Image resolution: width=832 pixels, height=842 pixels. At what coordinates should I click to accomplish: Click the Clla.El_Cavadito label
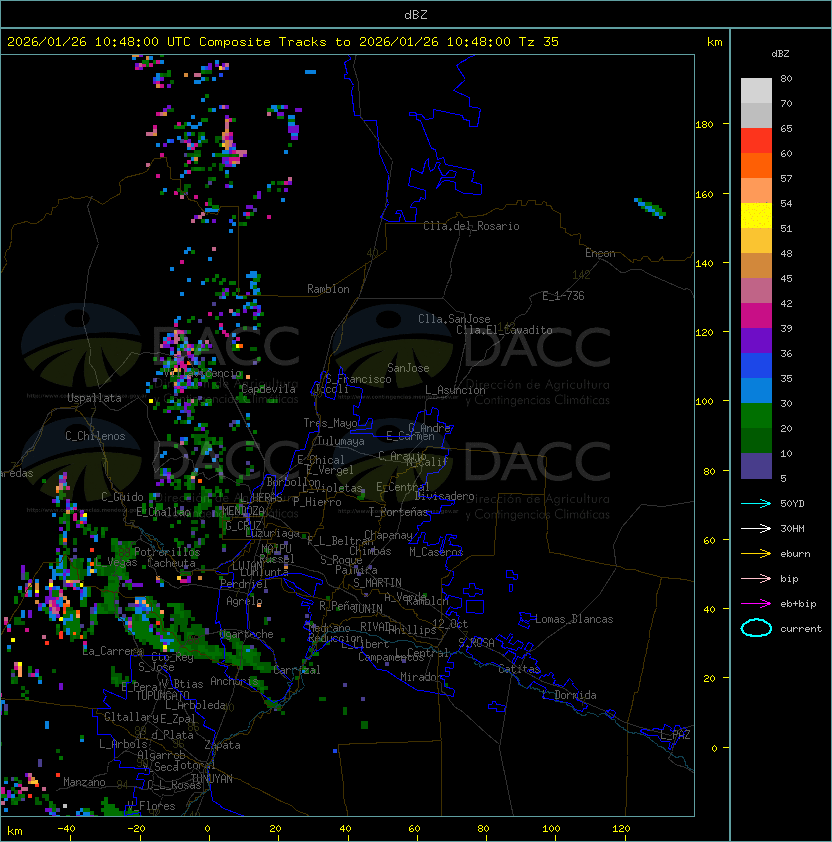pyautogui.click(x=504, y=330)
